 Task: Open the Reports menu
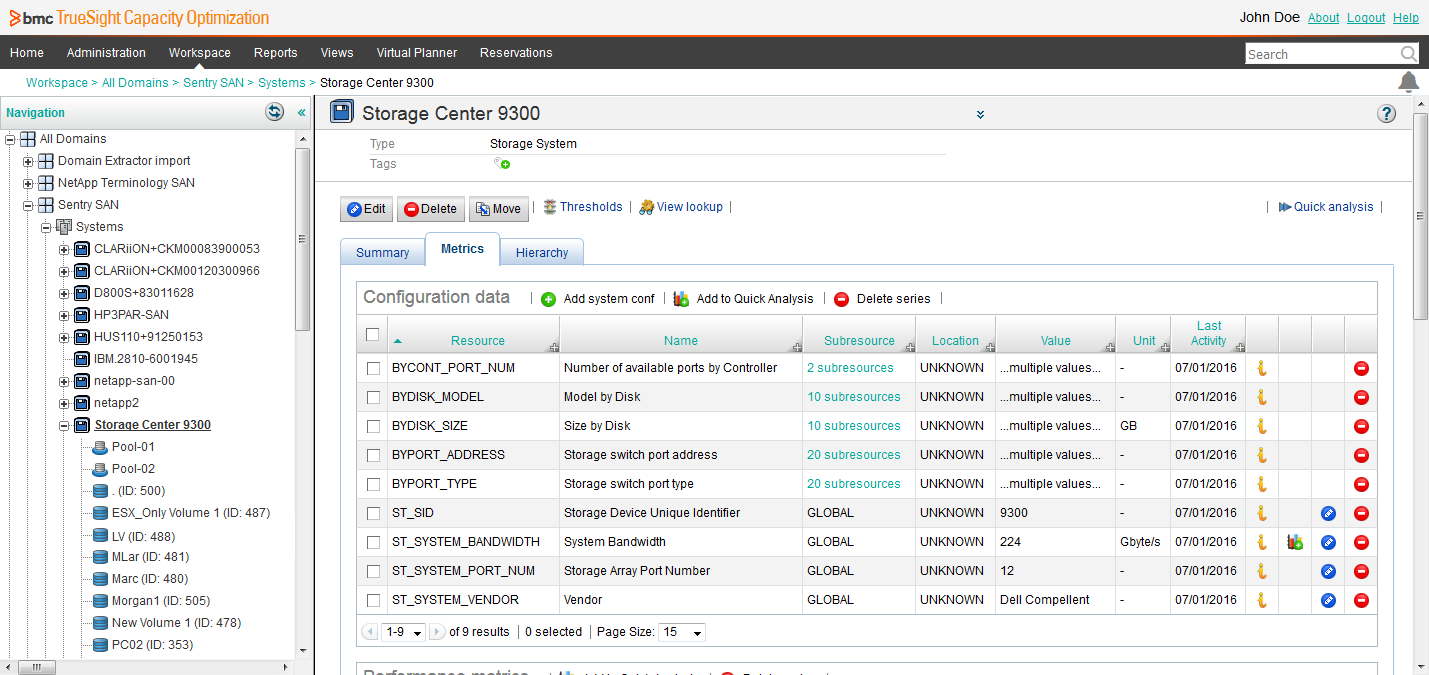tap(275, 53)
